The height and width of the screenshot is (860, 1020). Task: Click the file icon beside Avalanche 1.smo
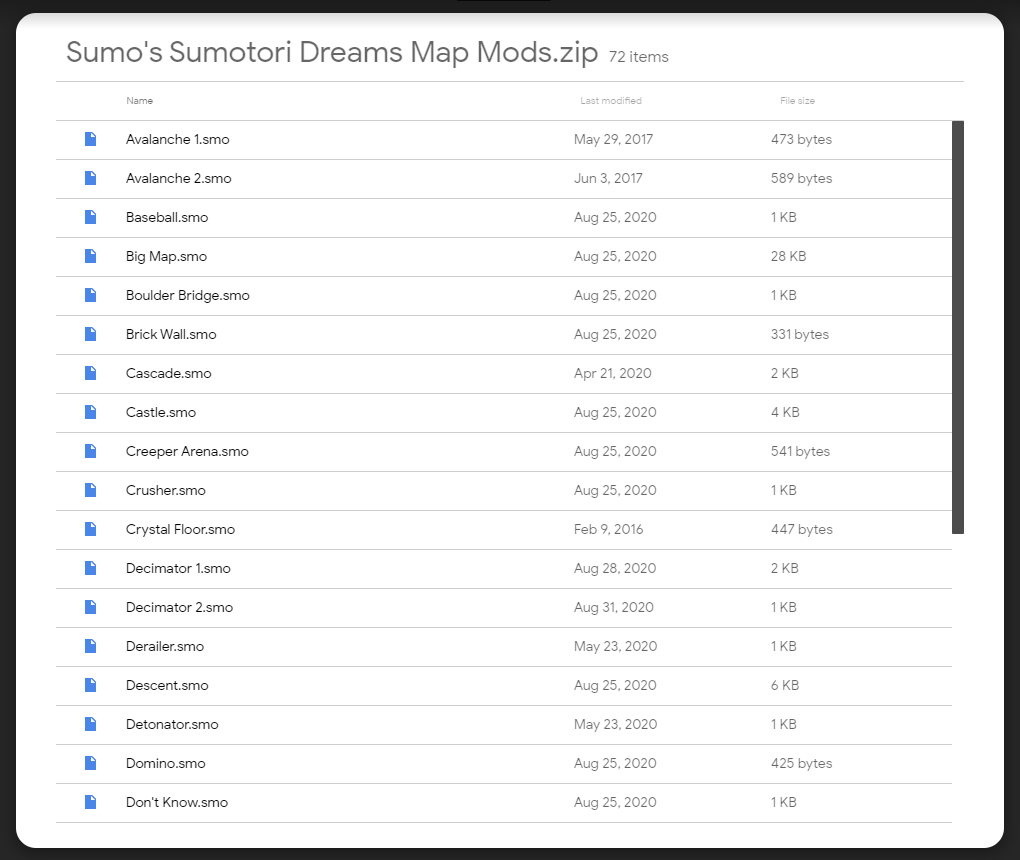click(91, 139)
